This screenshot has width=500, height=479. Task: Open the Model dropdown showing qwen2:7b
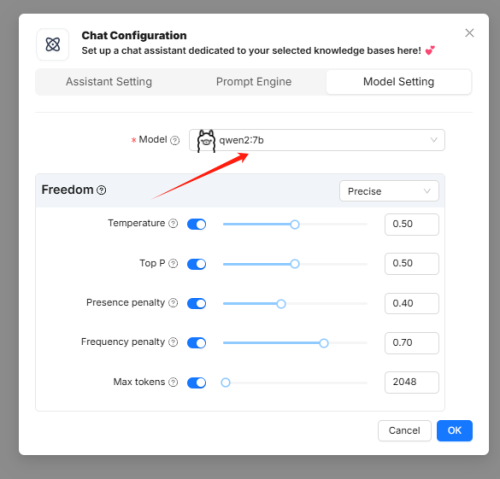click(317, 140)
